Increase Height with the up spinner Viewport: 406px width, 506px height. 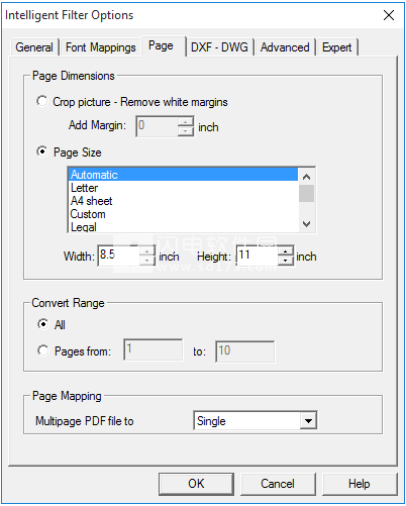(x=286, y=251)
